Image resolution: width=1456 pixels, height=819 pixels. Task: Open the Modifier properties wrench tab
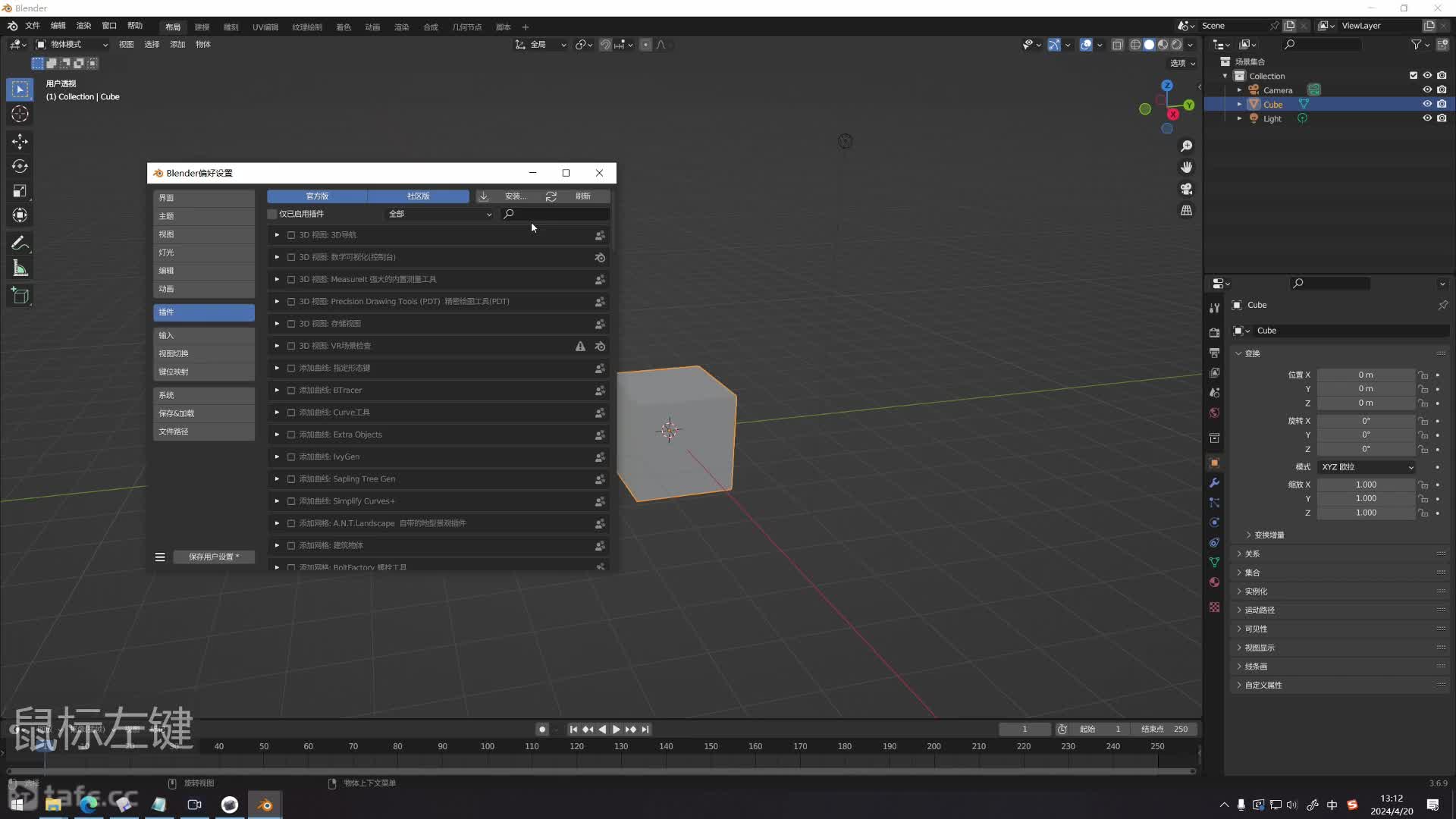pos(1214,483)
